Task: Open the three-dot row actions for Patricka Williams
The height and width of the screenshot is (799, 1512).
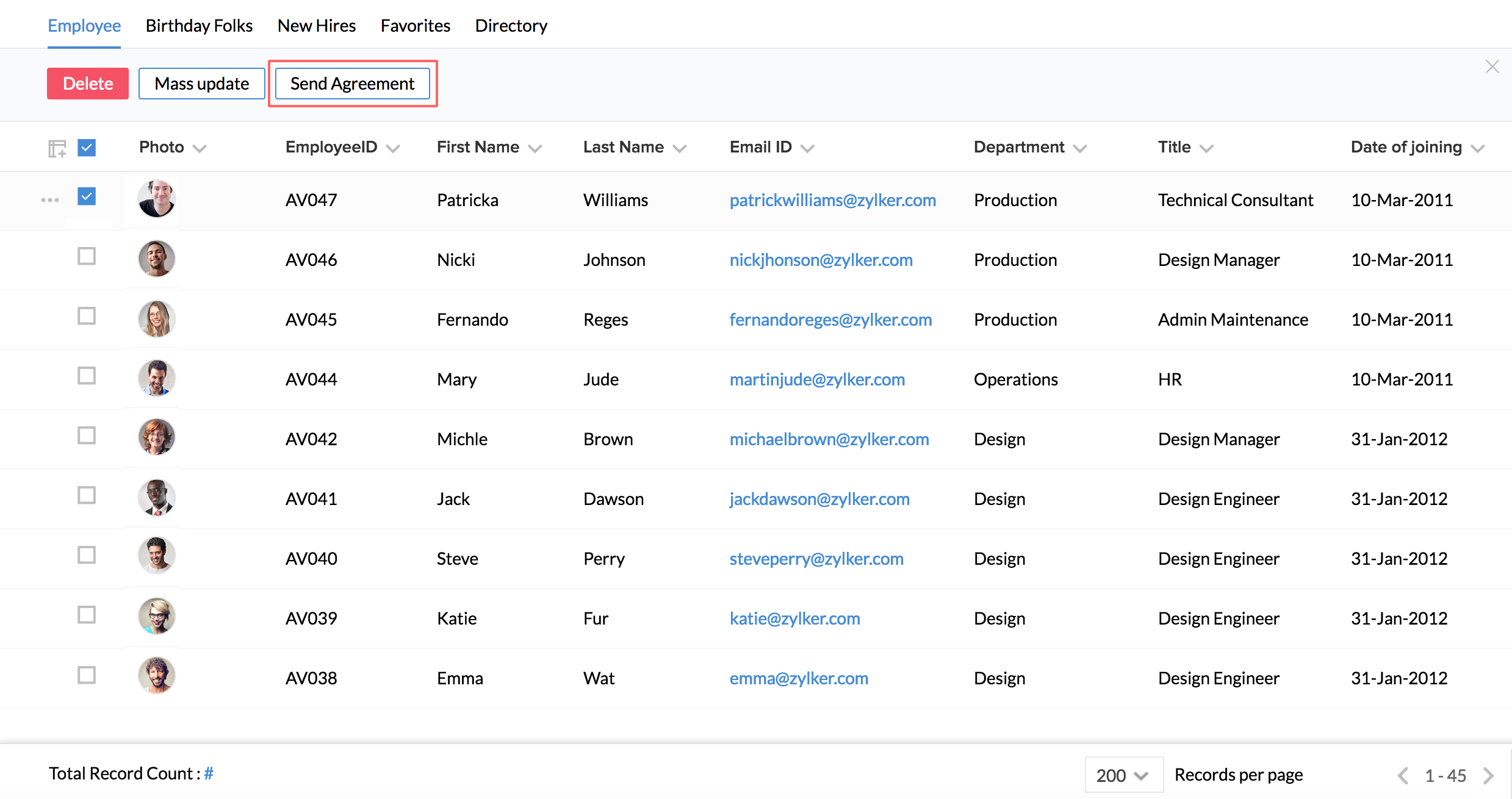Action: pos(50,200)
